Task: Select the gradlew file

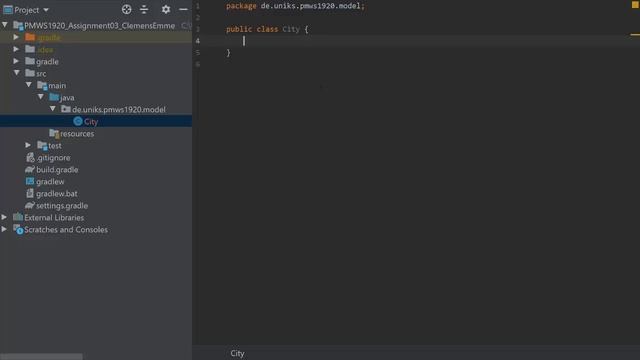Action: tap(50, 181)
